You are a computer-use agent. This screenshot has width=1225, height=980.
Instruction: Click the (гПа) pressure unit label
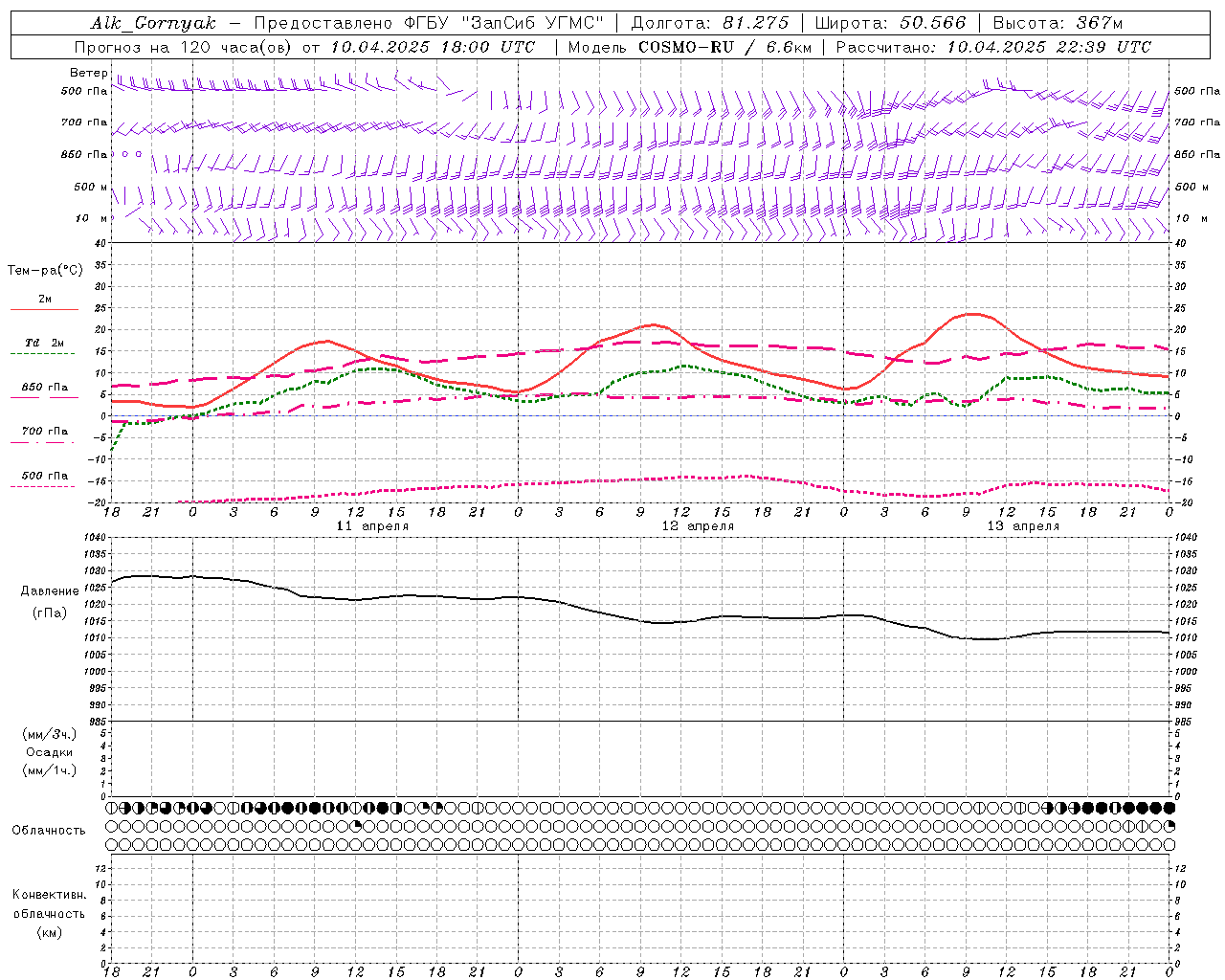(50, 613)
